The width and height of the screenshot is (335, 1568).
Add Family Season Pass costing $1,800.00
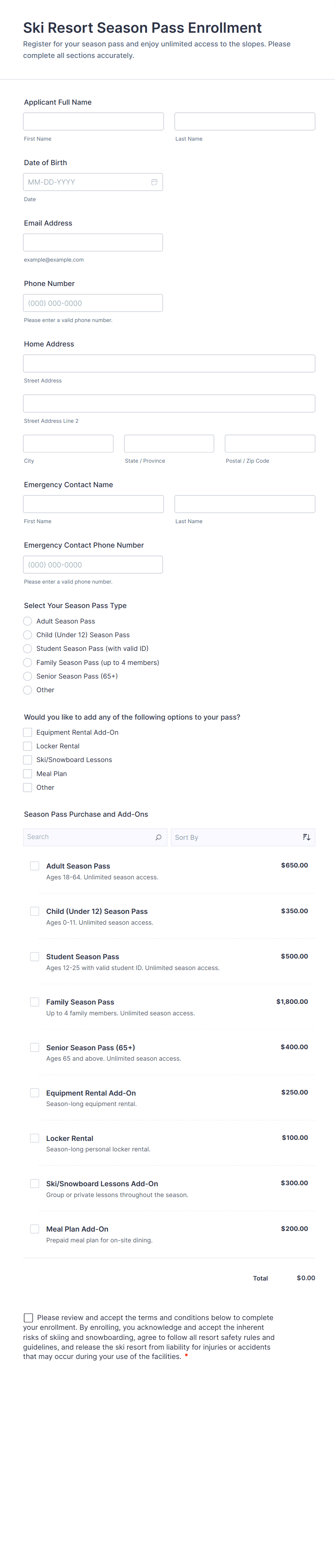pos(35,1001)
